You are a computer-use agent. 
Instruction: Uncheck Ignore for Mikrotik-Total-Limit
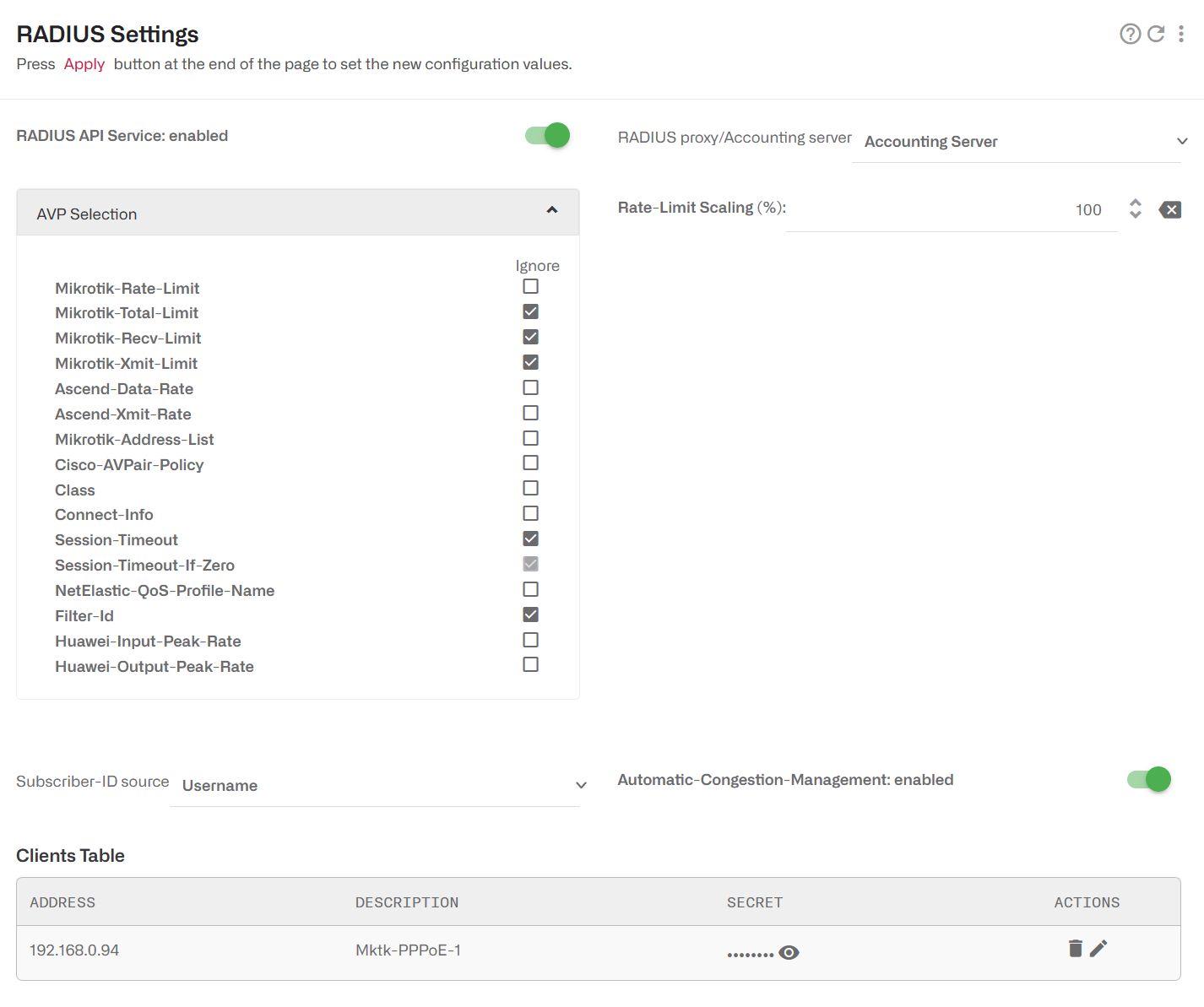coord(530,311)
